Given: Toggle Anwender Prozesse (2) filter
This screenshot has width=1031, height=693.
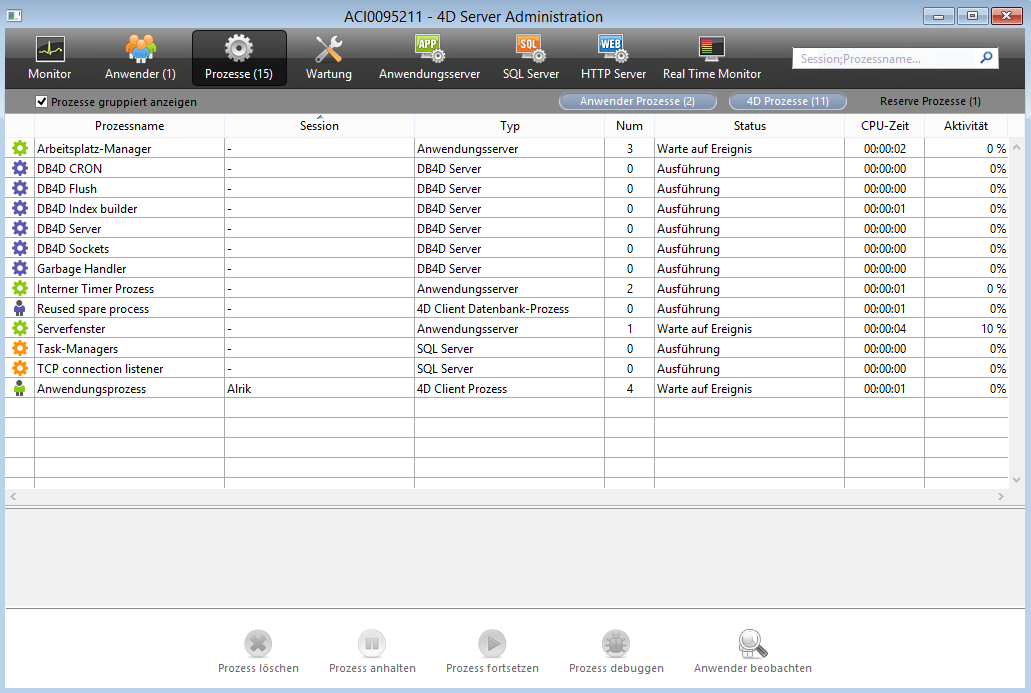Looking at the screenshot, I should click(x=637, y=102).
